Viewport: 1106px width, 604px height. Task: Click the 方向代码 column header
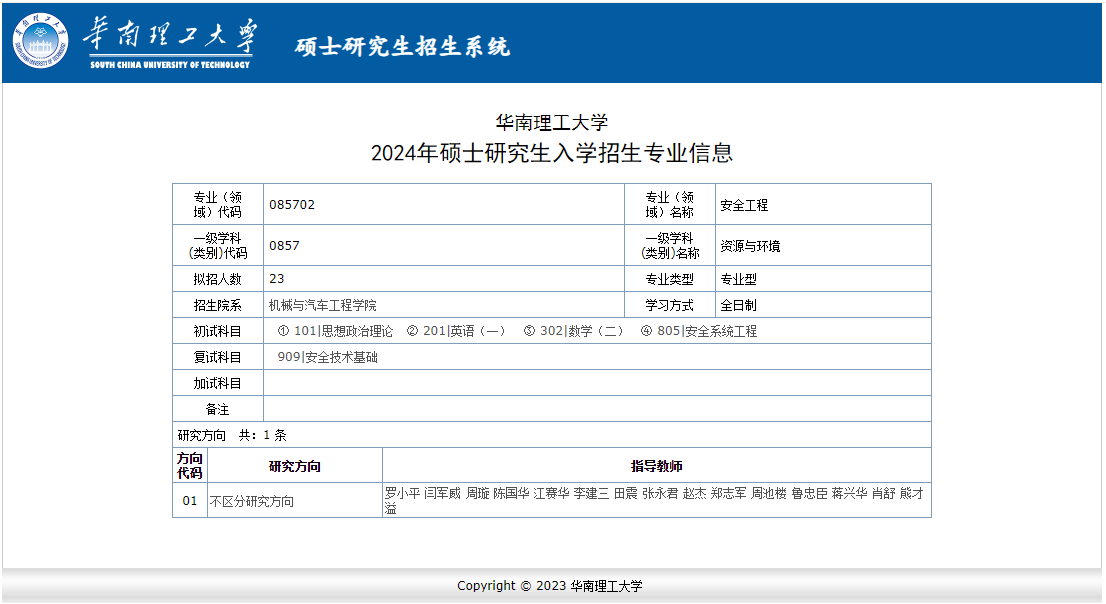pos(190,466)
